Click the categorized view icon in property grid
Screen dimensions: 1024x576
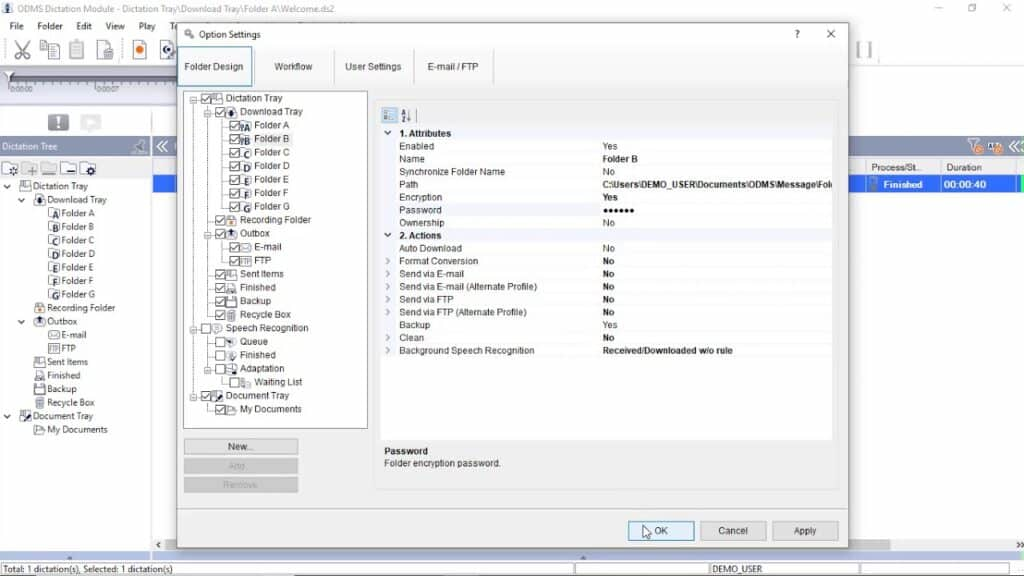point(389,116)
